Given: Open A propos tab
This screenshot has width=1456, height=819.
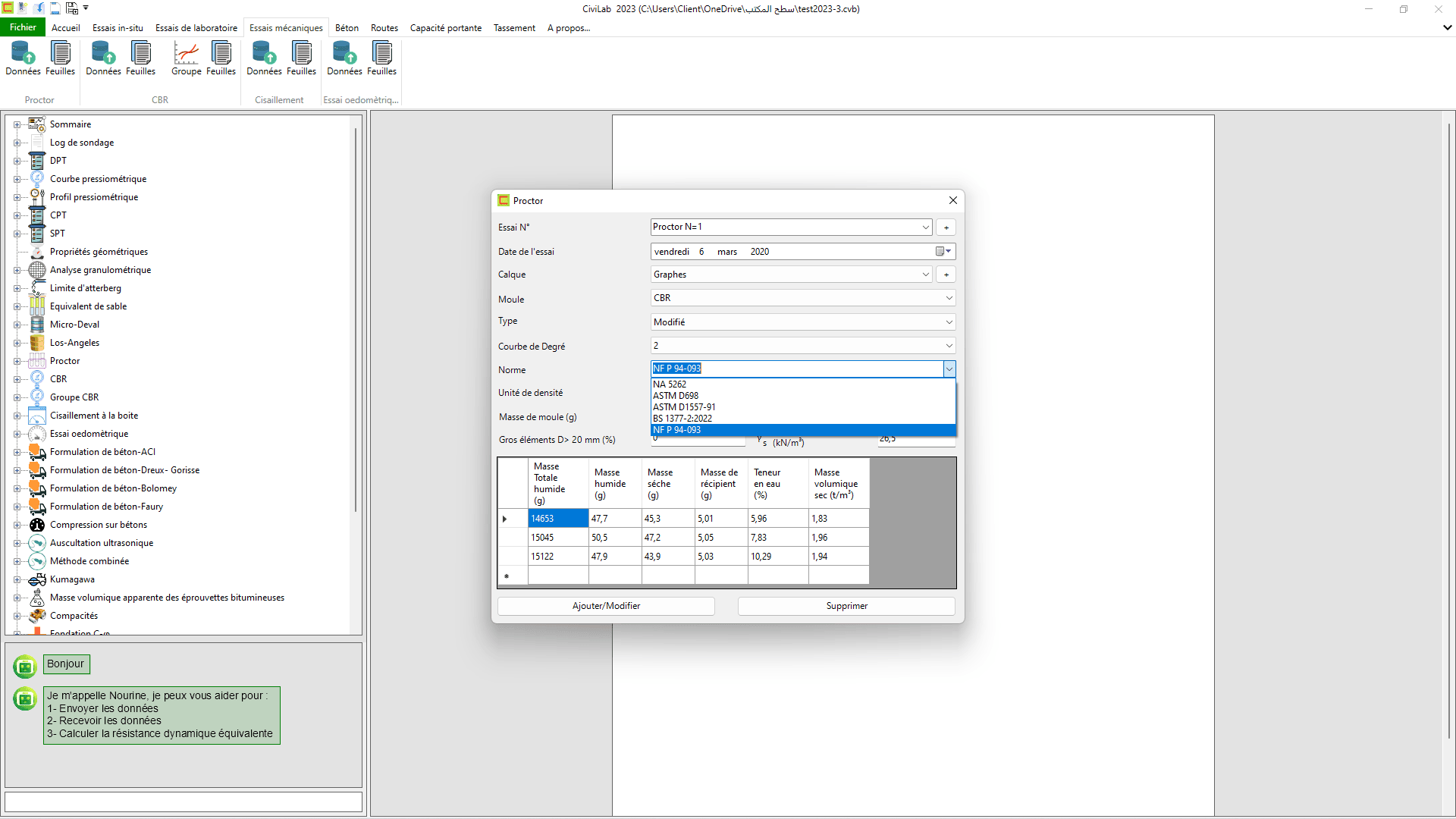Looking at the screenshot, I should point(569,28).
